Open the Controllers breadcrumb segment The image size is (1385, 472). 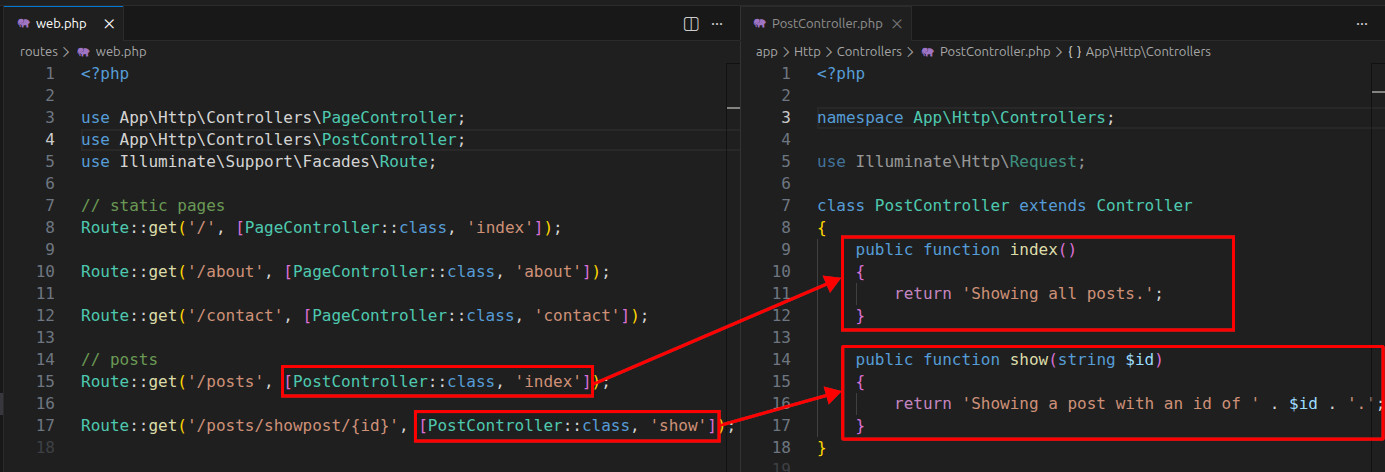tap(869, 51)
